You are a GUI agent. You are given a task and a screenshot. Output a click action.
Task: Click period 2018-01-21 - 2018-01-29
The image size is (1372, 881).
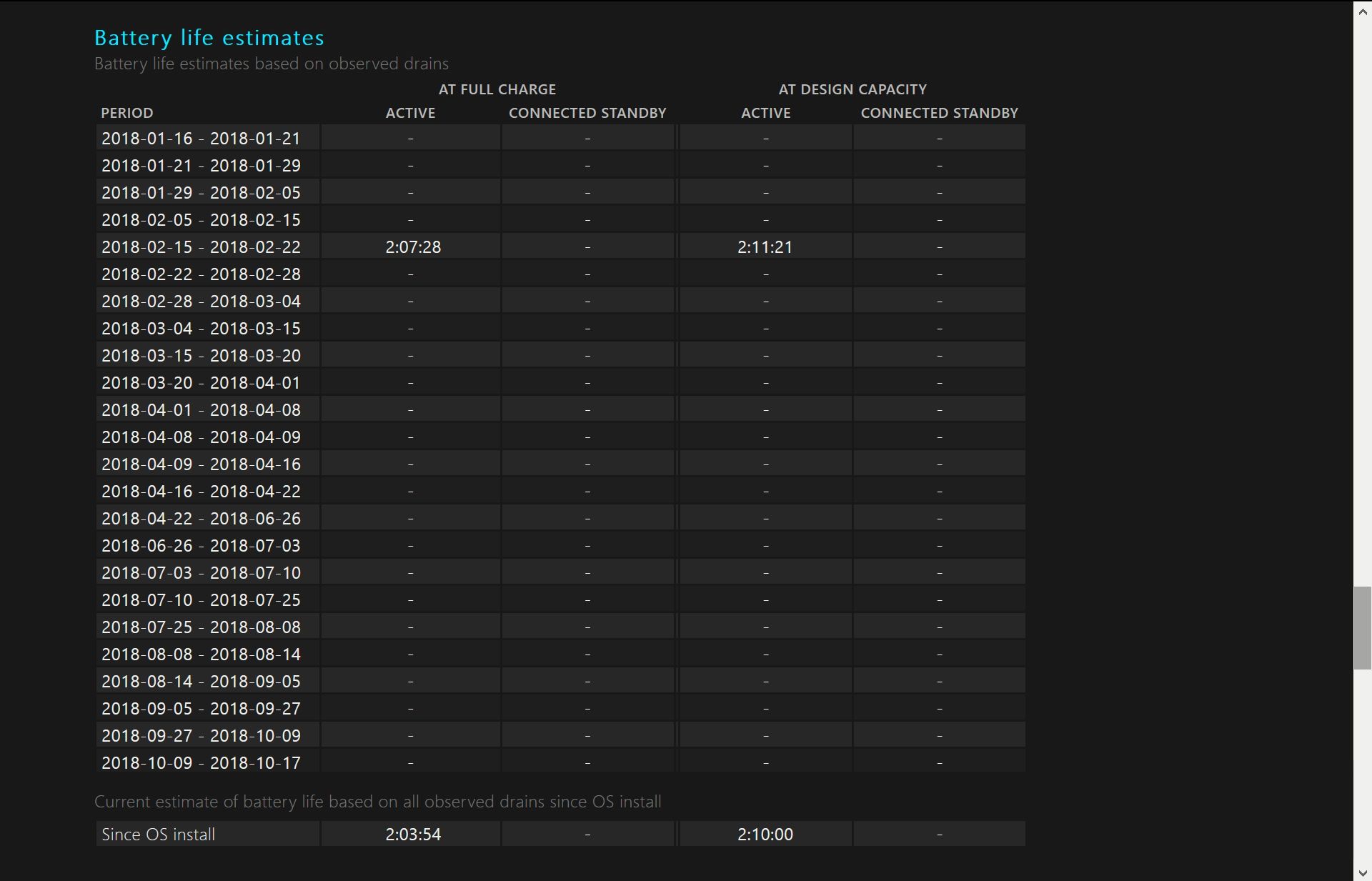pyautogui.click(x=201, y=166)
